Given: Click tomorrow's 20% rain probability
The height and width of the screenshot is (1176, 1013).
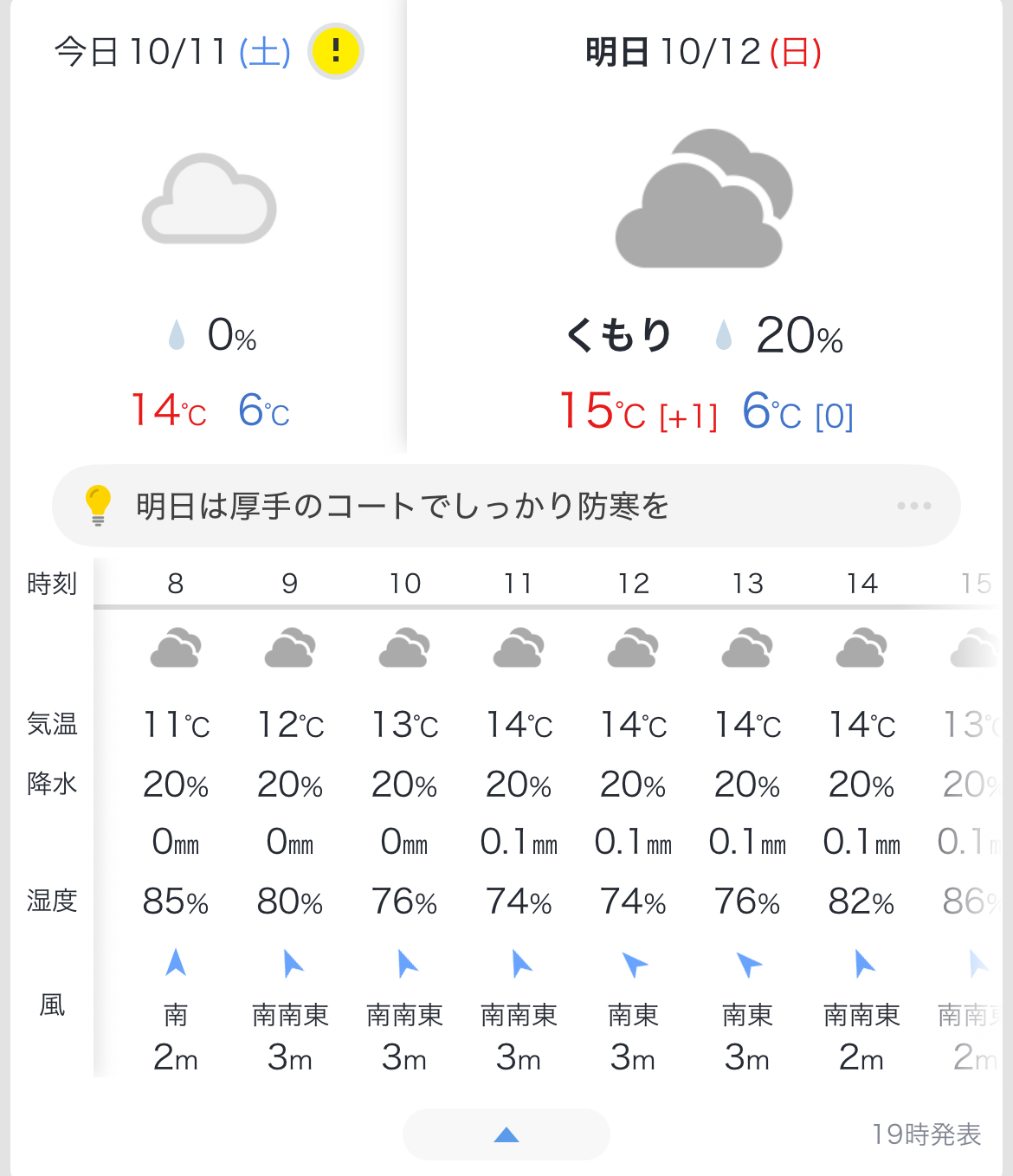Looking at the screenshot, I should [798, 336].
